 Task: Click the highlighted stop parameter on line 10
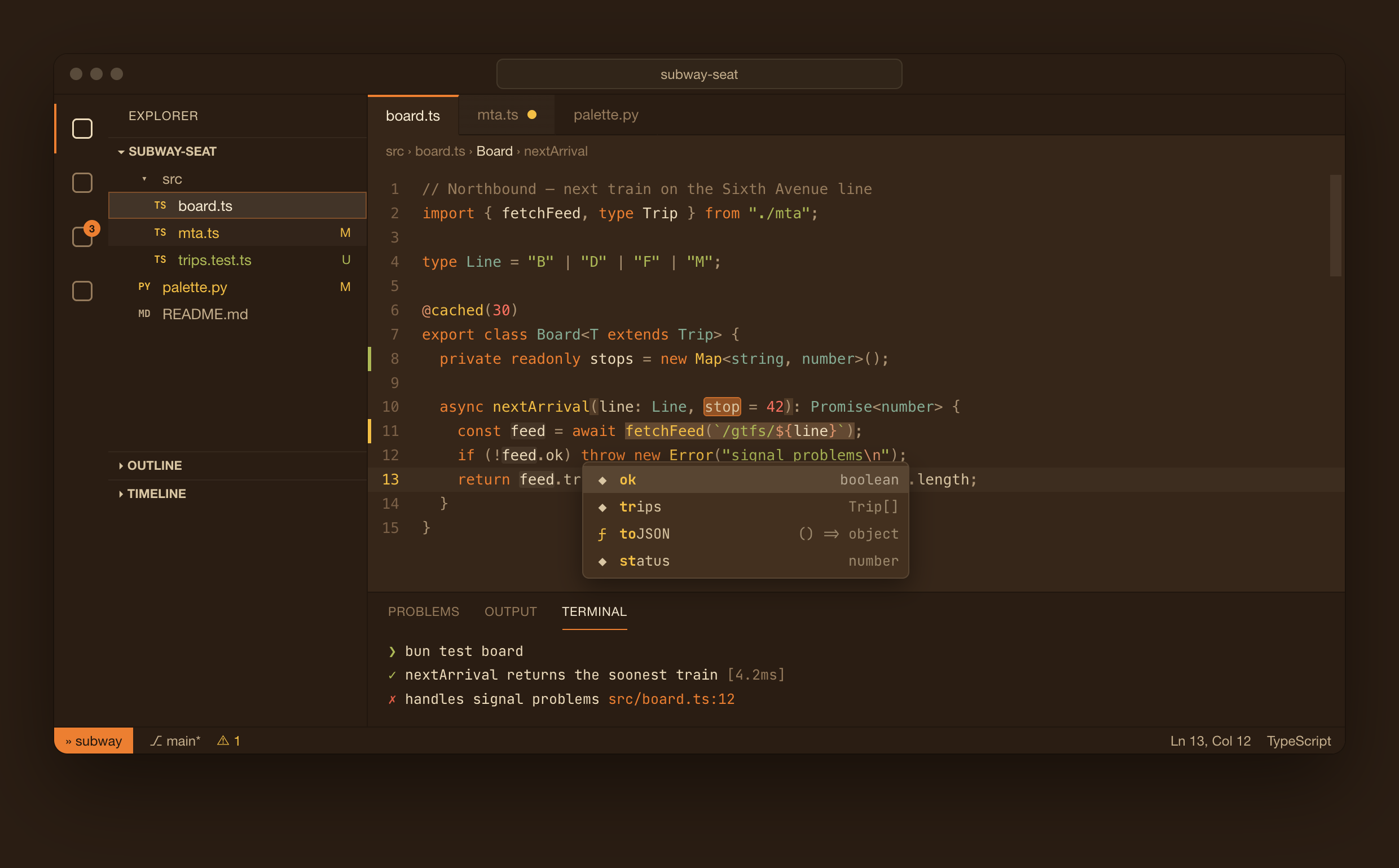coord(722,407)
